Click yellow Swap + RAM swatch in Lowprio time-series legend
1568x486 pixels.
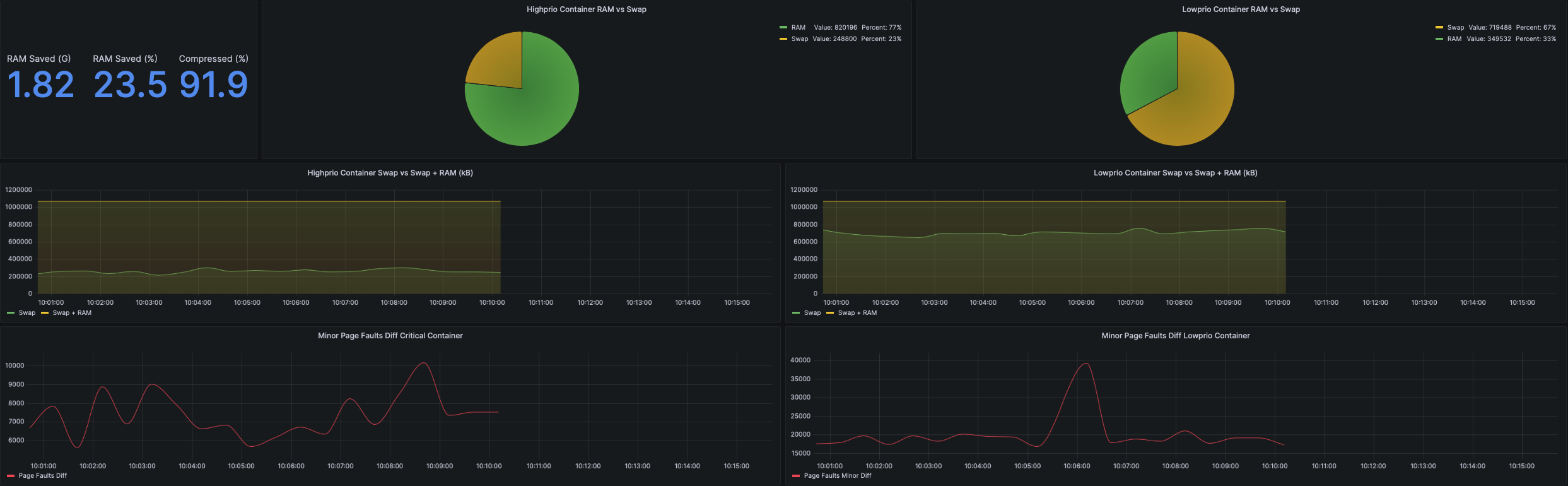(x=830, y=313)
